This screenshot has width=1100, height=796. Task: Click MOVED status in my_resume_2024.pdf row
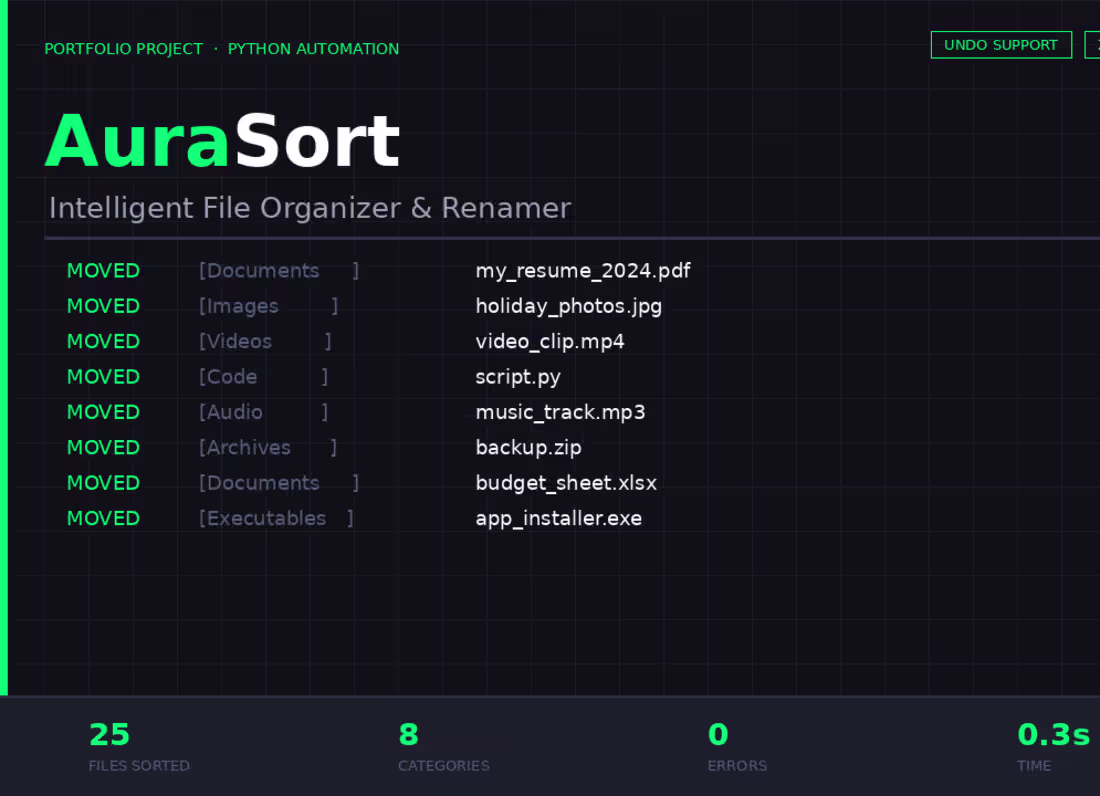pos(103,271)
